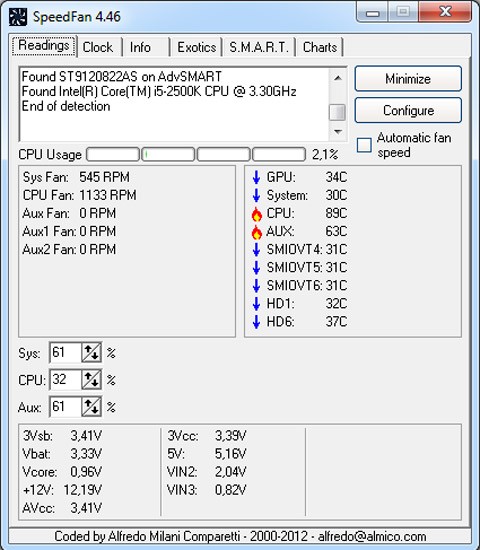Click the first CPU Usage core bar

pos(113,154)
